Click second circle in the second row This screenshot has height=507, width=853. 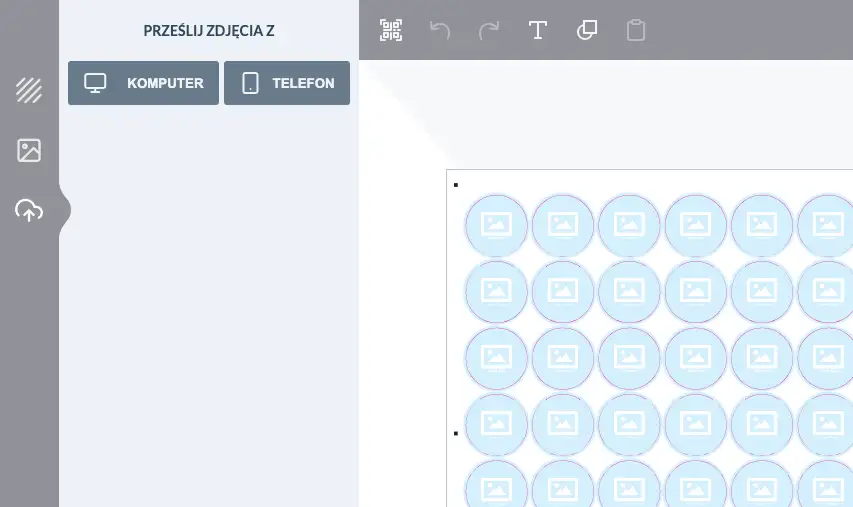point(563,292)
